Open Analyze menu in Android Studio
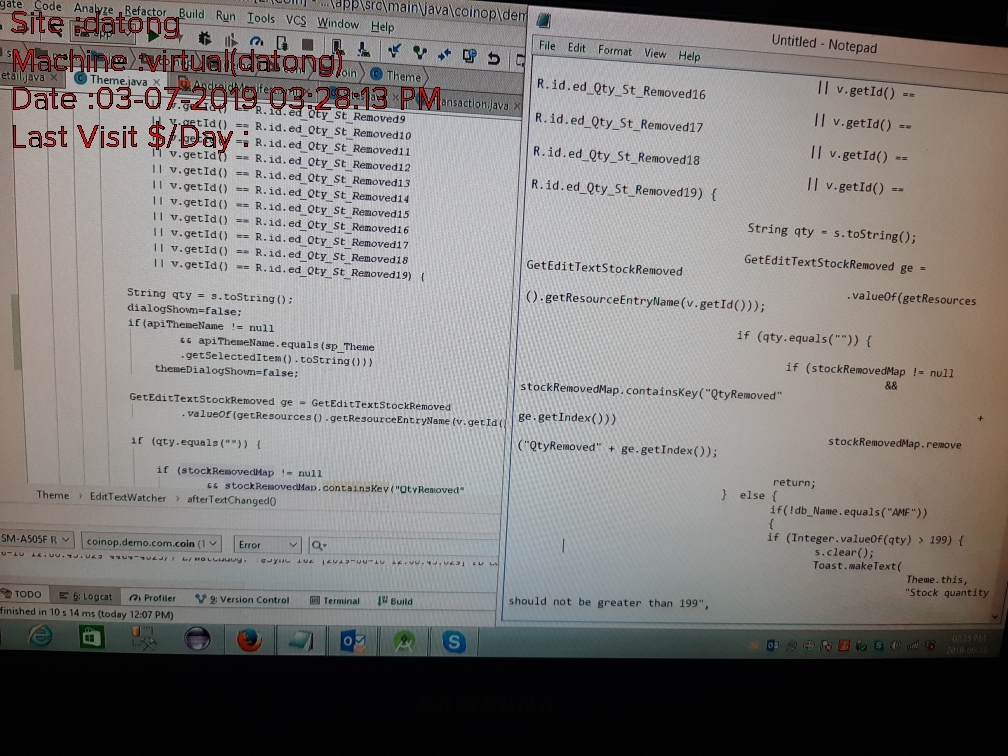This screenshot has height=756, width=1008. click(94, 8)
